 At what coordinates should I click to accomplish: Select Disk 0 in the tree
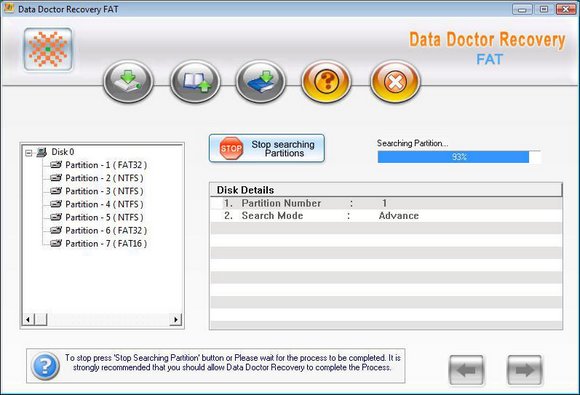(63, 152)
